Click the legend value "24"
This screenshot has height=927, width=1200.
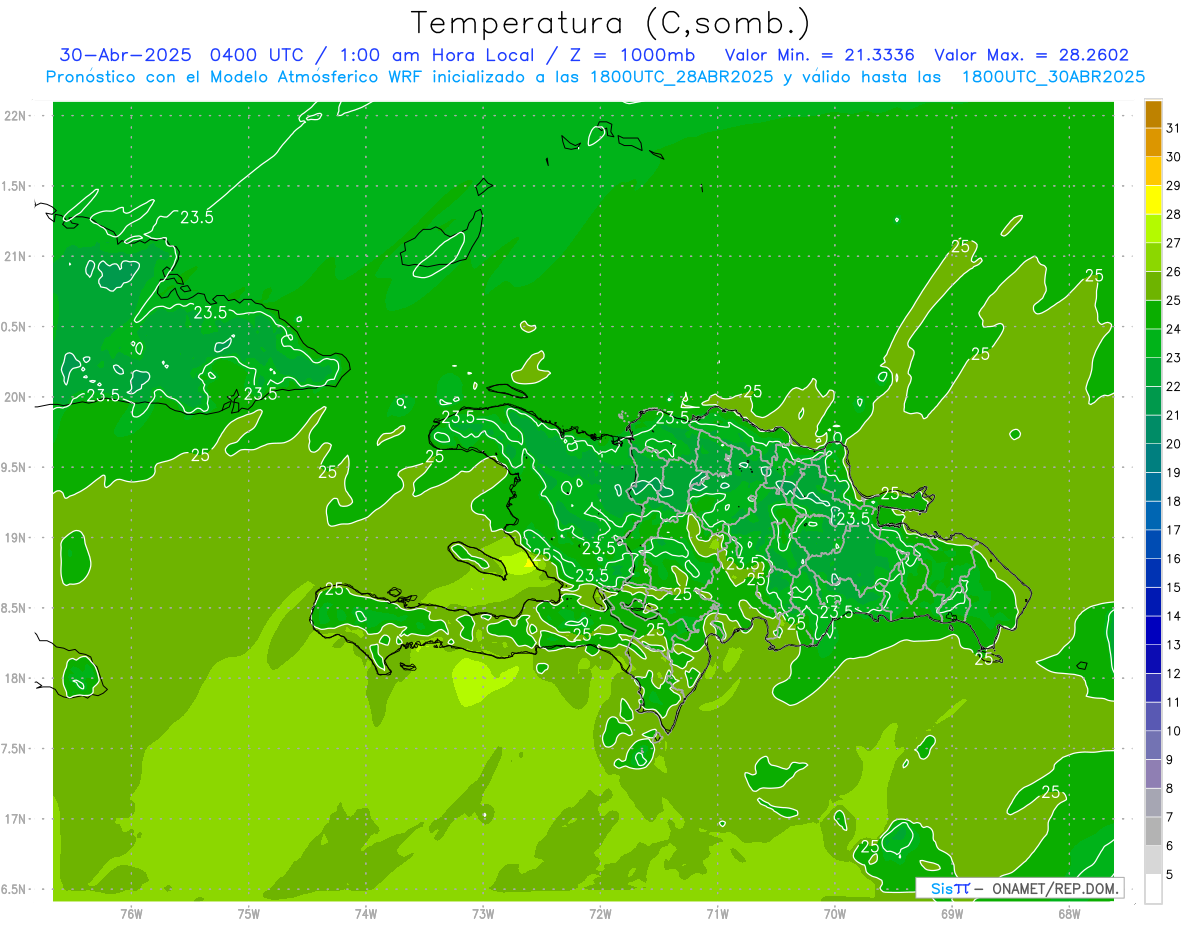pos(1173,329)
